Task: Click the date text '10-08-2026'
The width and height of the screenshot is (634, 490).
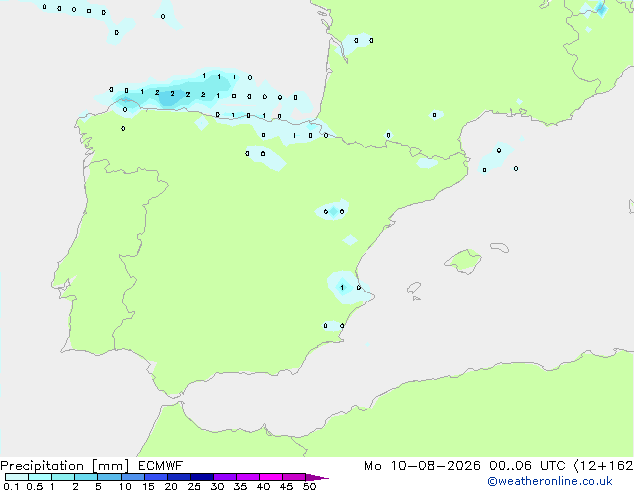Action: point(435,466)
